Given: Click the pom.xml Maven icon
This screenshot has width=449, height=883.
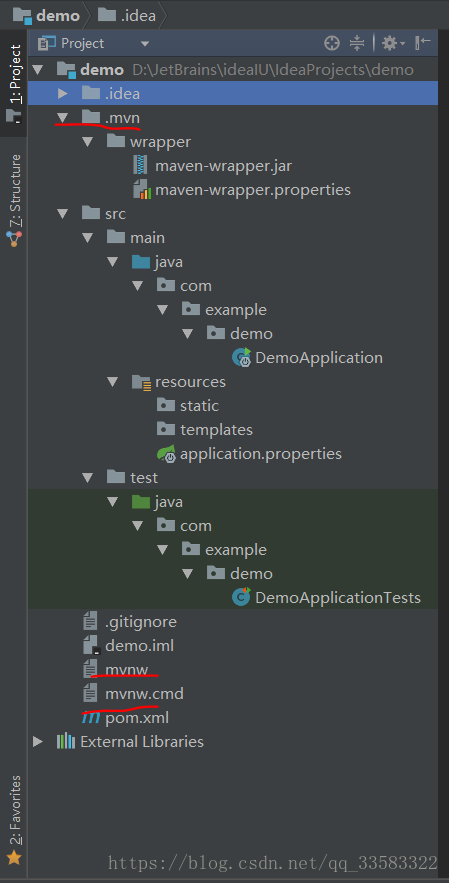Looking at the screenshot, I should point(91,718).
